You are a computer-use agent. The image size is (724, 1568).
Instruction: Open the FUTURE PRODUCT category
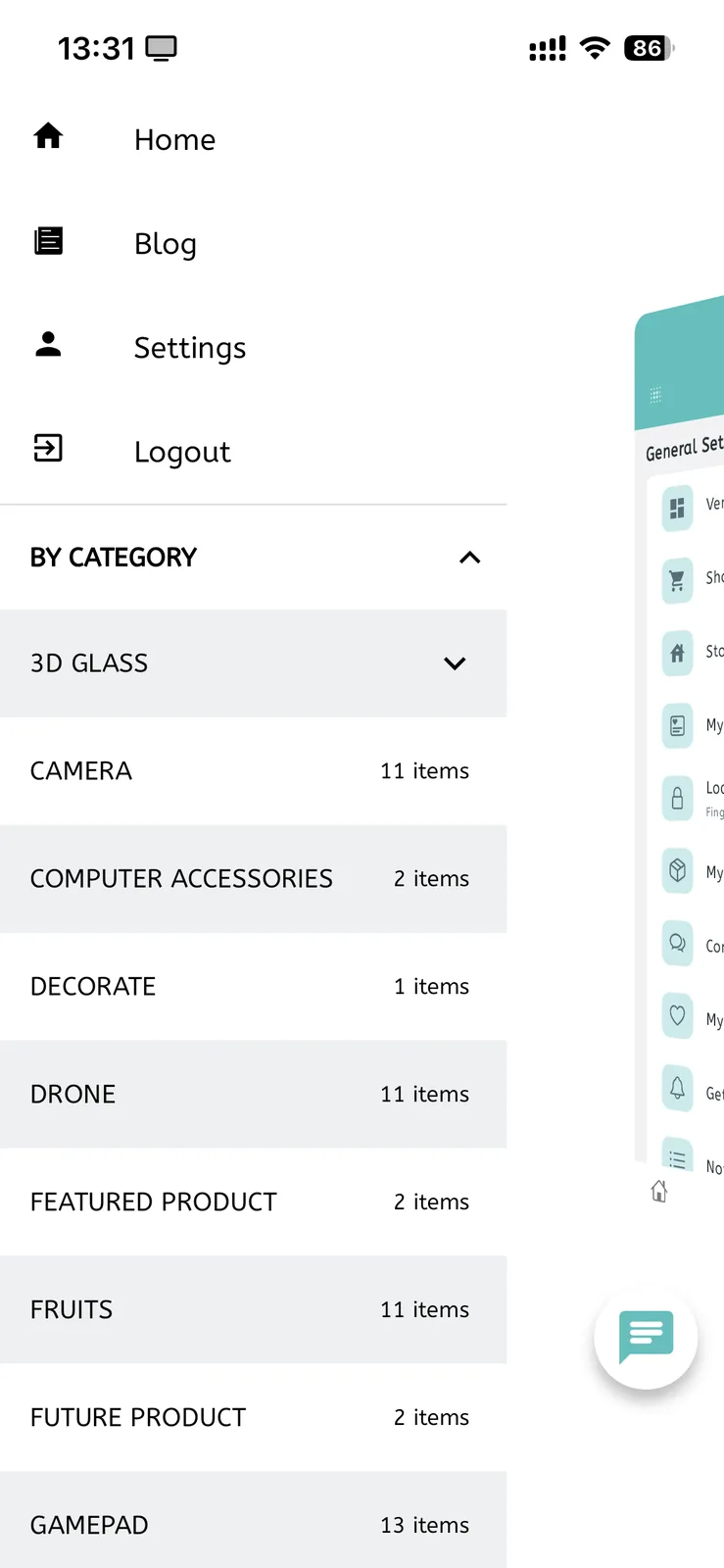pyautogui.click(x=253, y=1418)
